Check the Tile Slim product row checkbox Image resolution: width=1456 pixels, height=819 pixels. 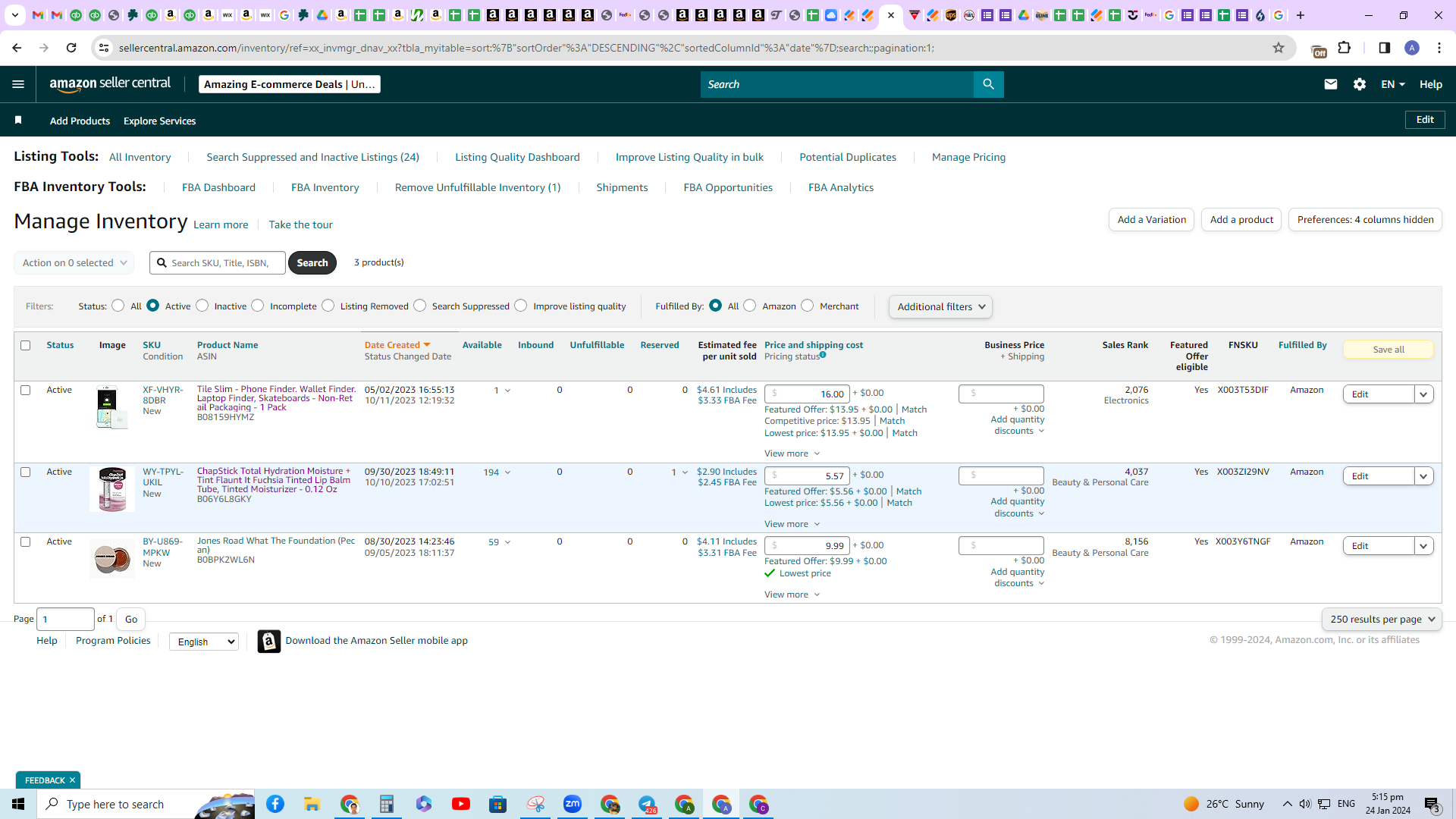(25, 390)
